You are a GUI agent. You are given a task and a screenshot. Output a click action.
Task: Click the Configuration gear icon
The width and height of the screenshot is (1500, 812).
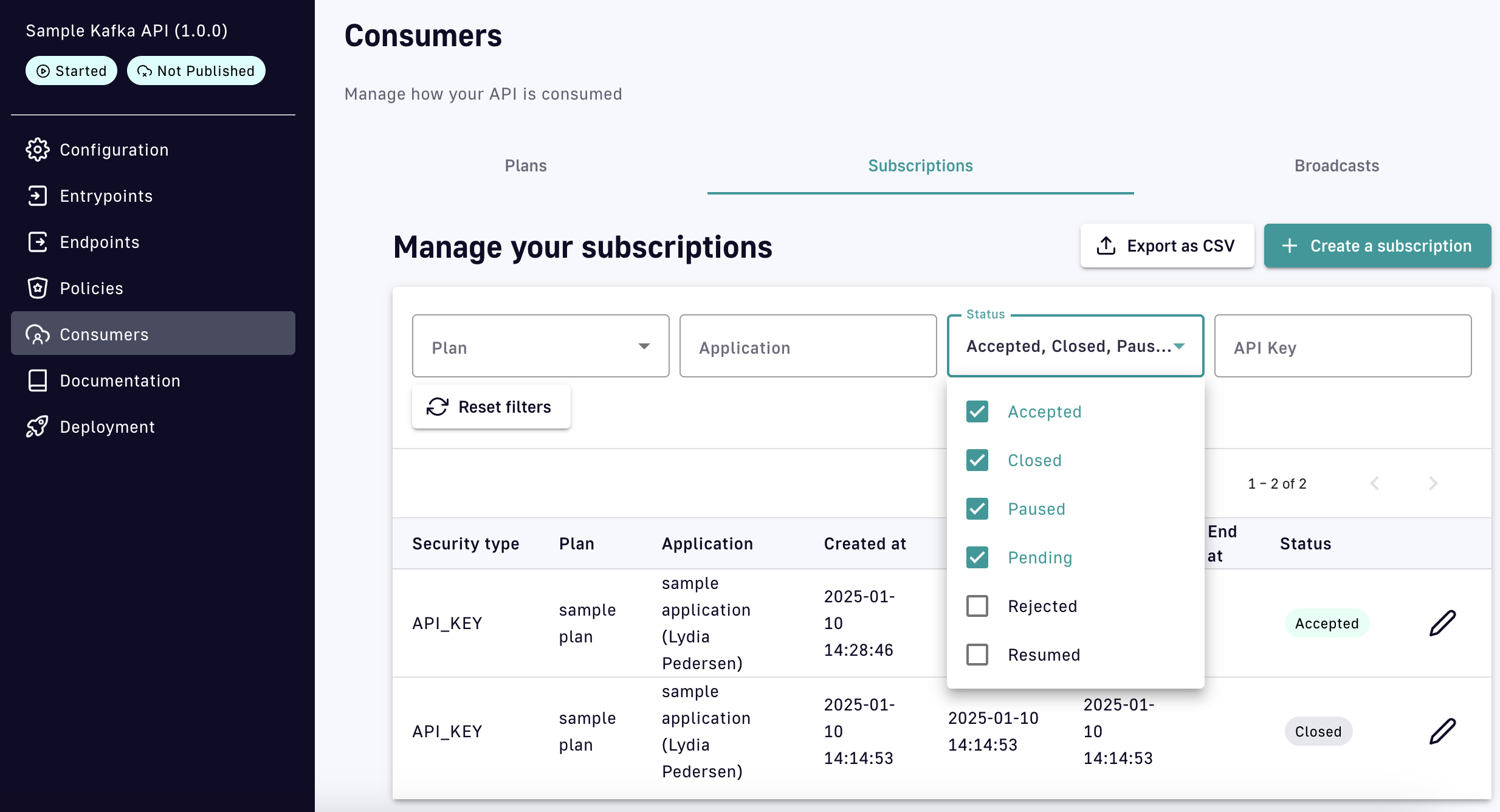pyautogui.click(x=37, y=150)
